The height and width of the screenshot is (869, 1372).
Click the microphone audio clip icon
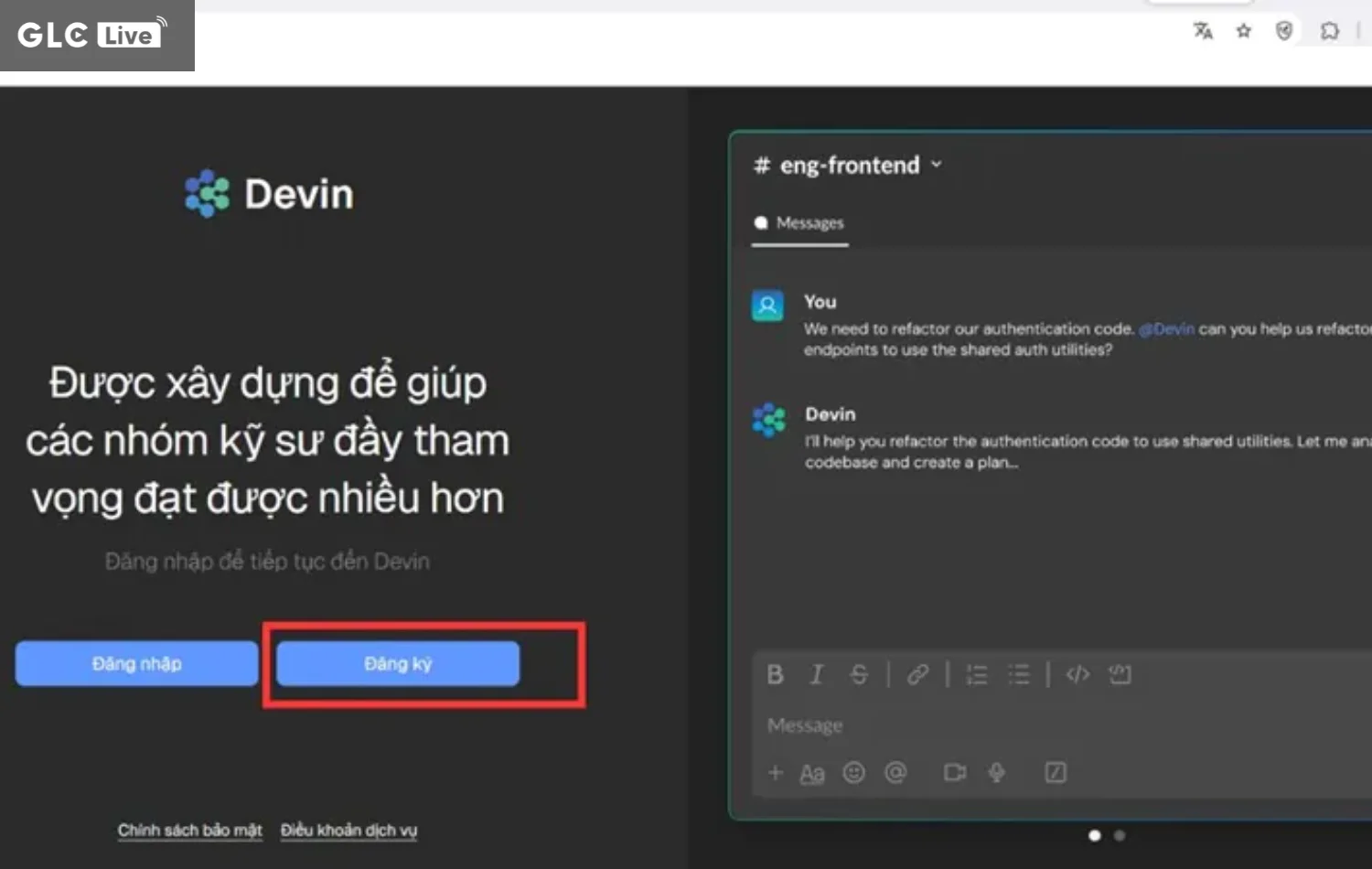(x=996, y=772)
